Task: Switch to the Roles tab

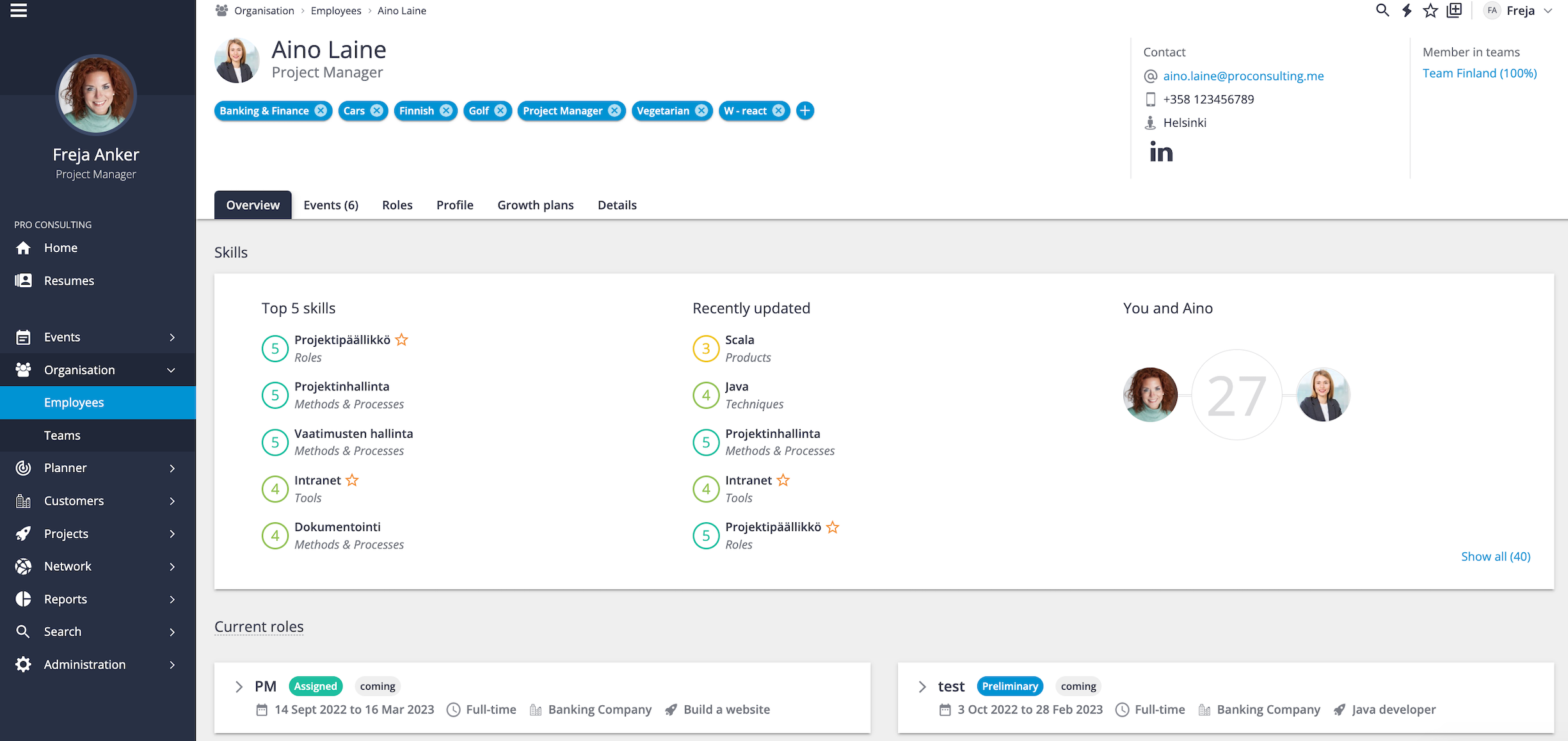Action: pyautogui.click(x=397, y=205)
